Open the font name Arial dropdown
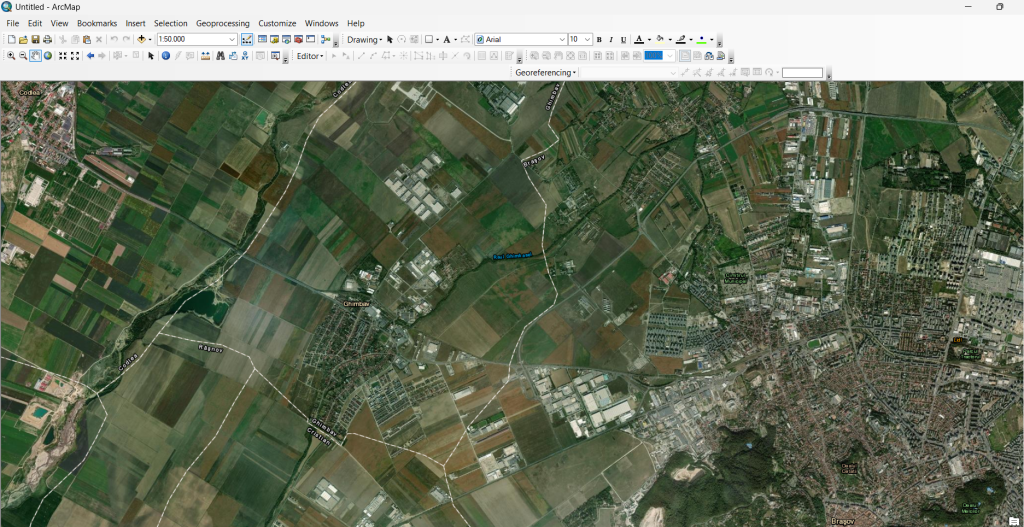The image size is (1024, 527). [x=561, y=39]
